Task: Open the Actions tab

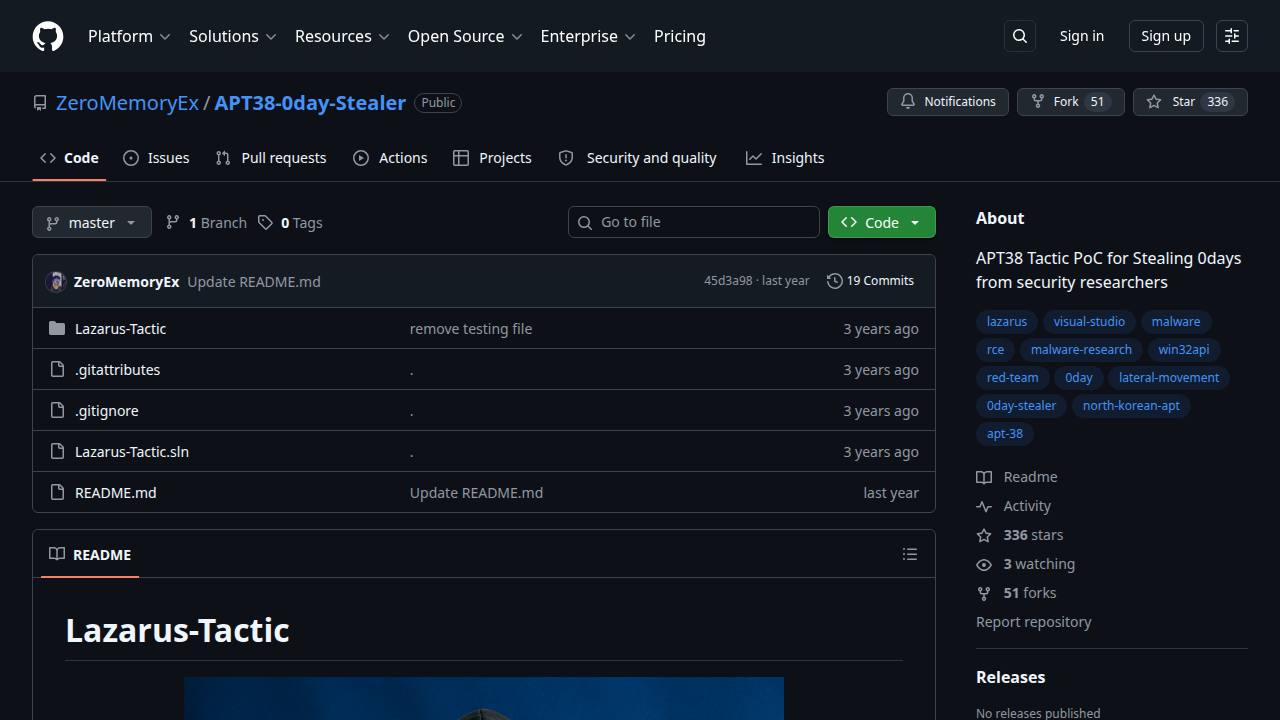Action: 390,158
